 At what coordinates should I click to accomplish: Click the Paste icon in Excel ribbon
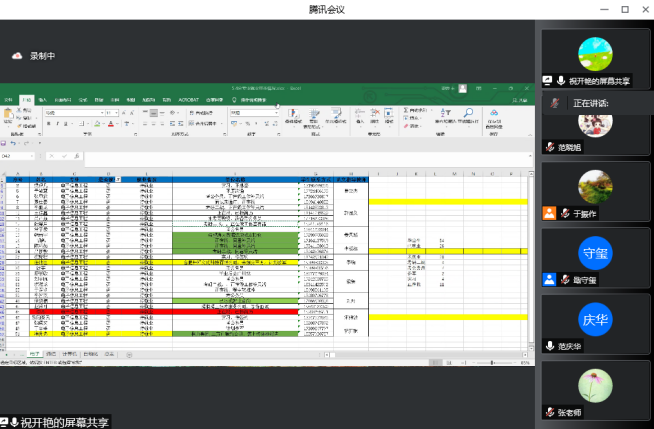[x=9, y=117]
